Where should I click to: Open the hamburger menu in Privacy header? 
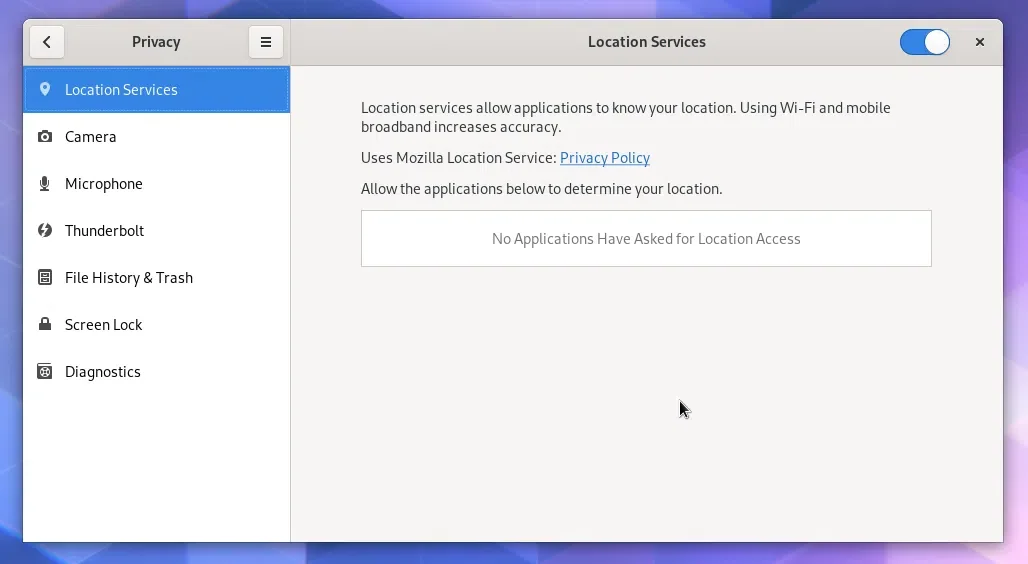tap(266, 42)
